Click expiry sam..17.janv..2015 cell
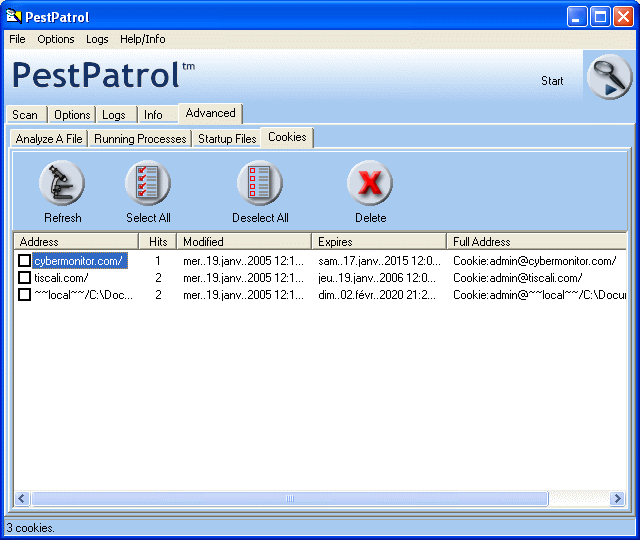The image size is (640, 540). click(379, 260)
